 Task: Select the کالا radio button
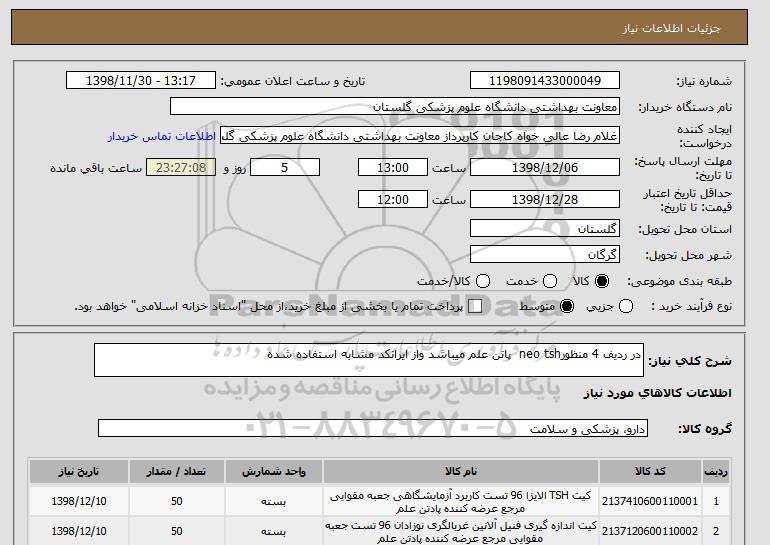tap(602, 281)
